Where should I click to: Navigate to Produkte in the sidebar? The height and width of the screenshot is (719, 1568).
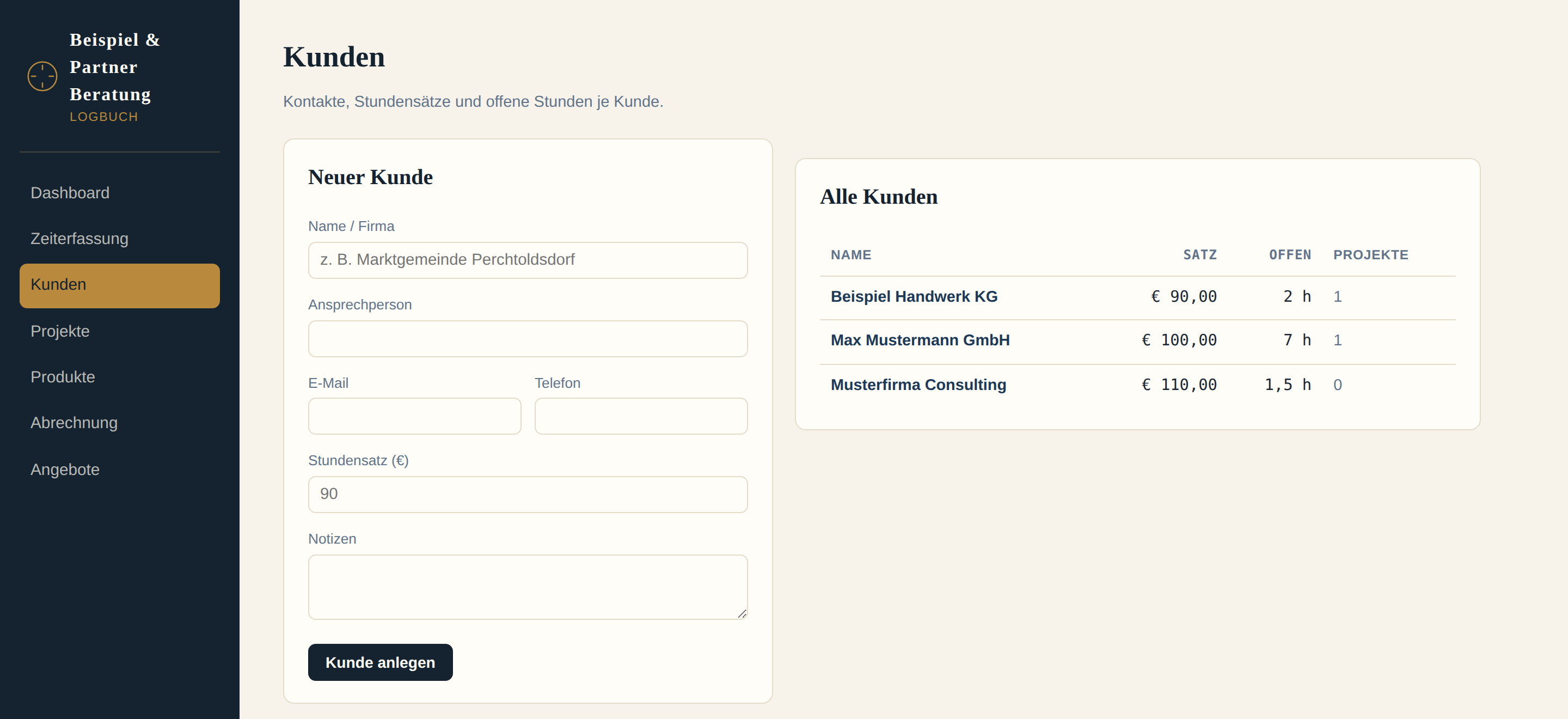[x=119, y=377]
